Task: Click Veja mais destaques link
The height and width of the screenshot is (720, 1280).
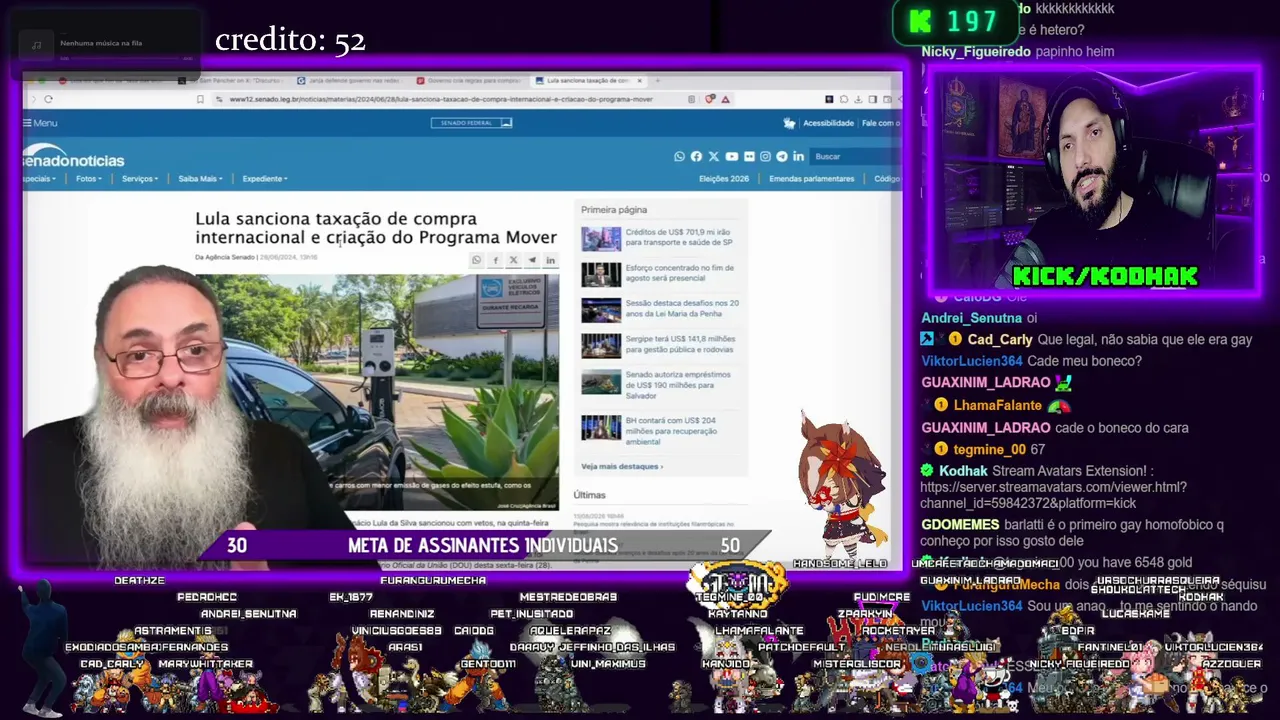Action: coord(622,467)
